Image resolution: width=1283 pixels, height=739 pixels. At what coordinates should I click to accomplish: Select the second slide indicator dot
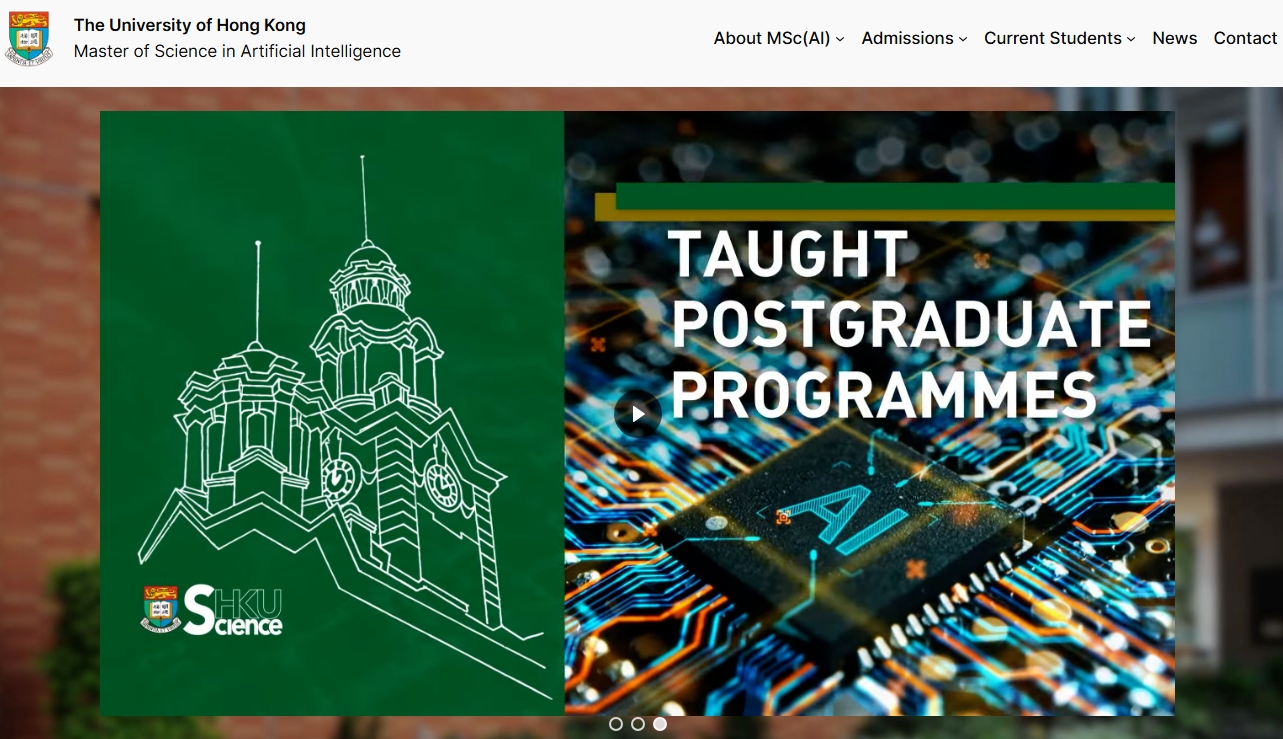click(638, 724)
